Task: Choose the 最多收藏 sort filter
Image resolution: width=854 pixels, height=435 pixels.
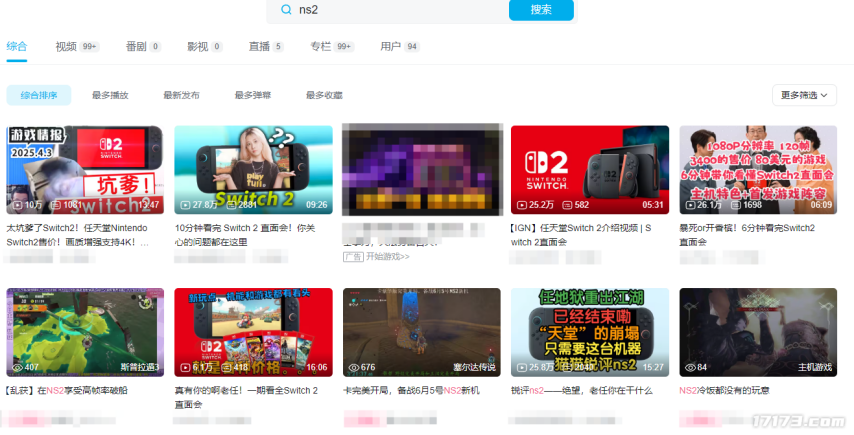Action: 324,95
